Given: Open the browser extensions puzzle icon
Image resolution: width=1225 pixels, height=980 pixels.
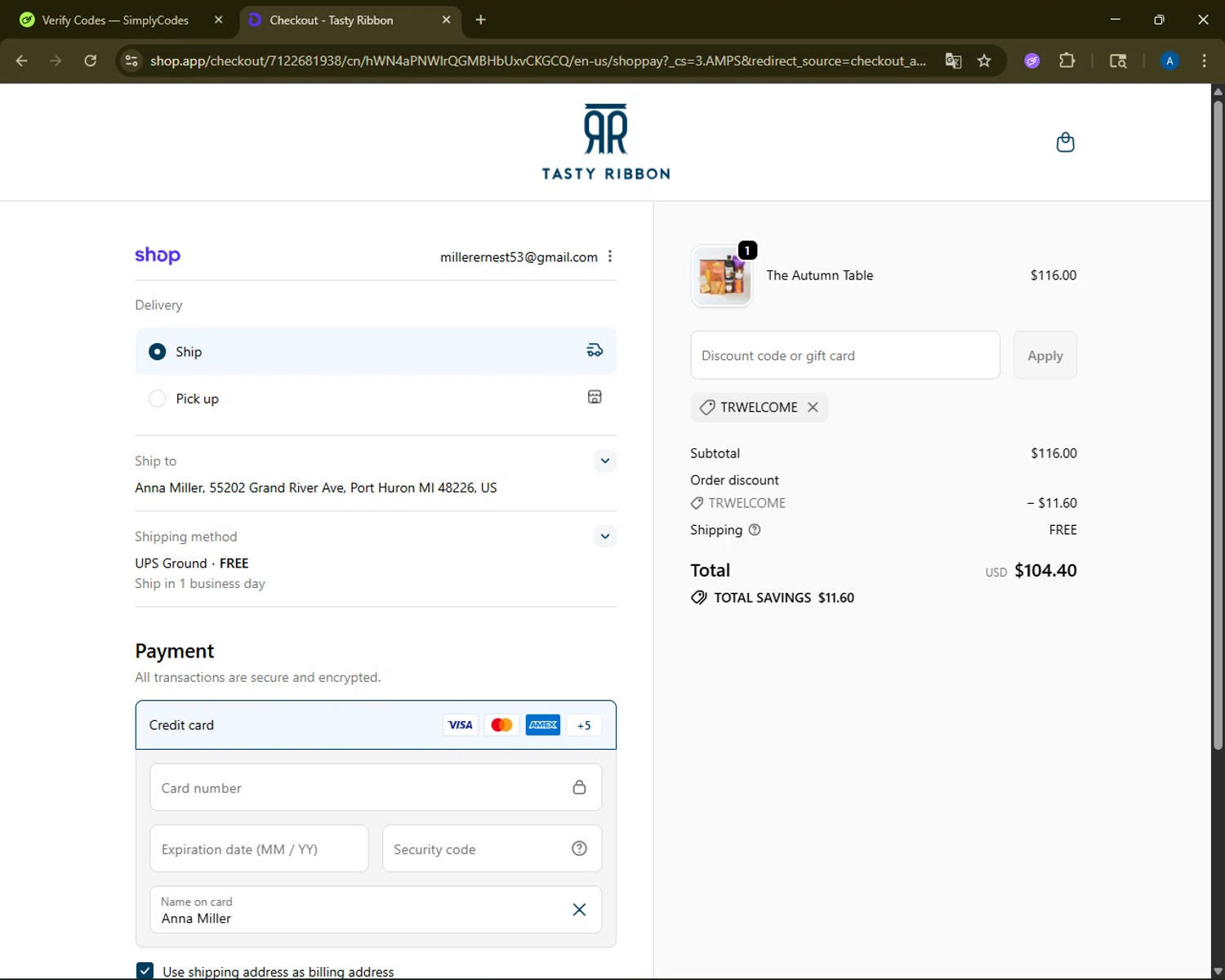Looking at the screenshot, I should coord(1067,60).
